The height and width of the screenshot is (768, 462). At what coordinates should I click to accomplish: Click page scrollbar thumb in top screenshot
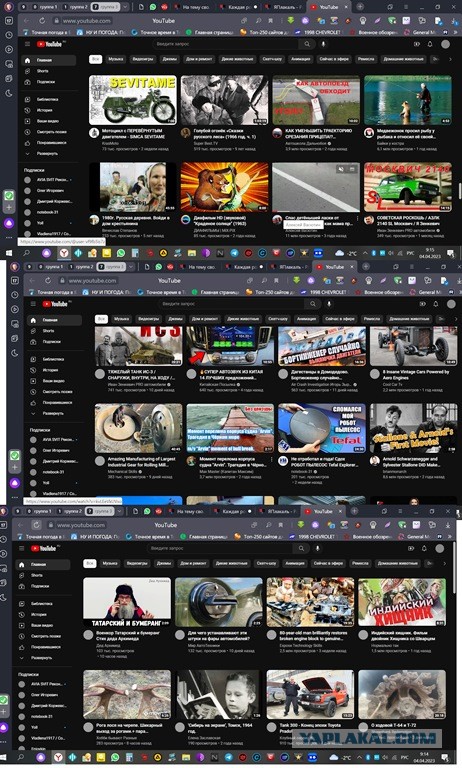click(x=460, y=190)
